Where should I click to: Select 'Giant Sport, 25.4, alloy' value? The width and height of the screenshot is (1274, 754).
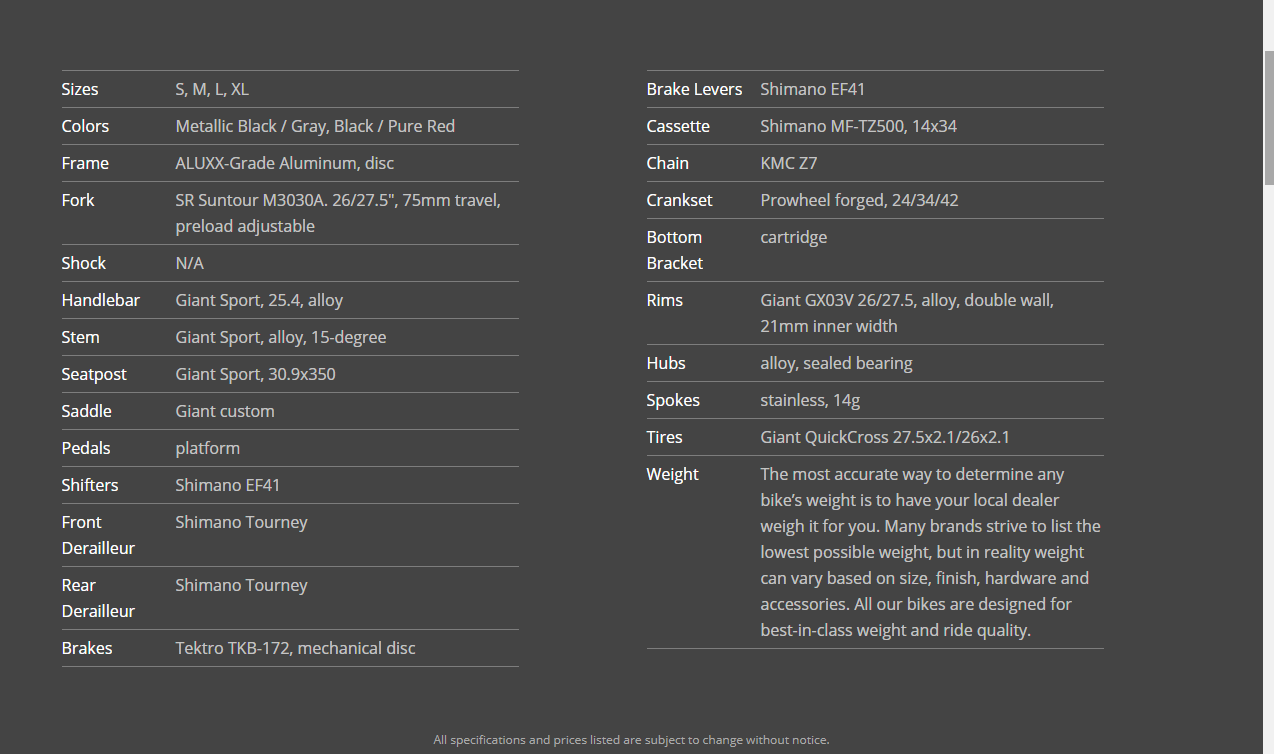[x=259, y=300]
